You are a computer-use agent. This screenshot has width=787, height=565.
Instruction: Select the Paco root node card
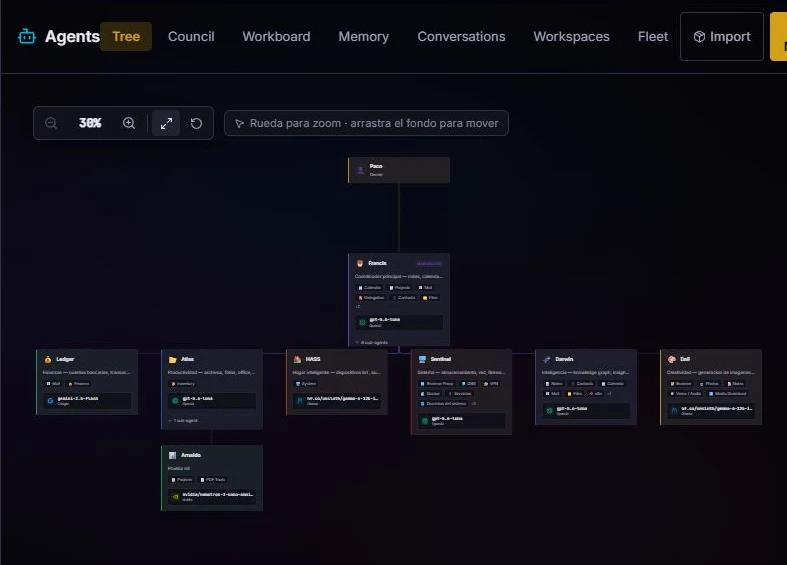(x=399, y=170)
